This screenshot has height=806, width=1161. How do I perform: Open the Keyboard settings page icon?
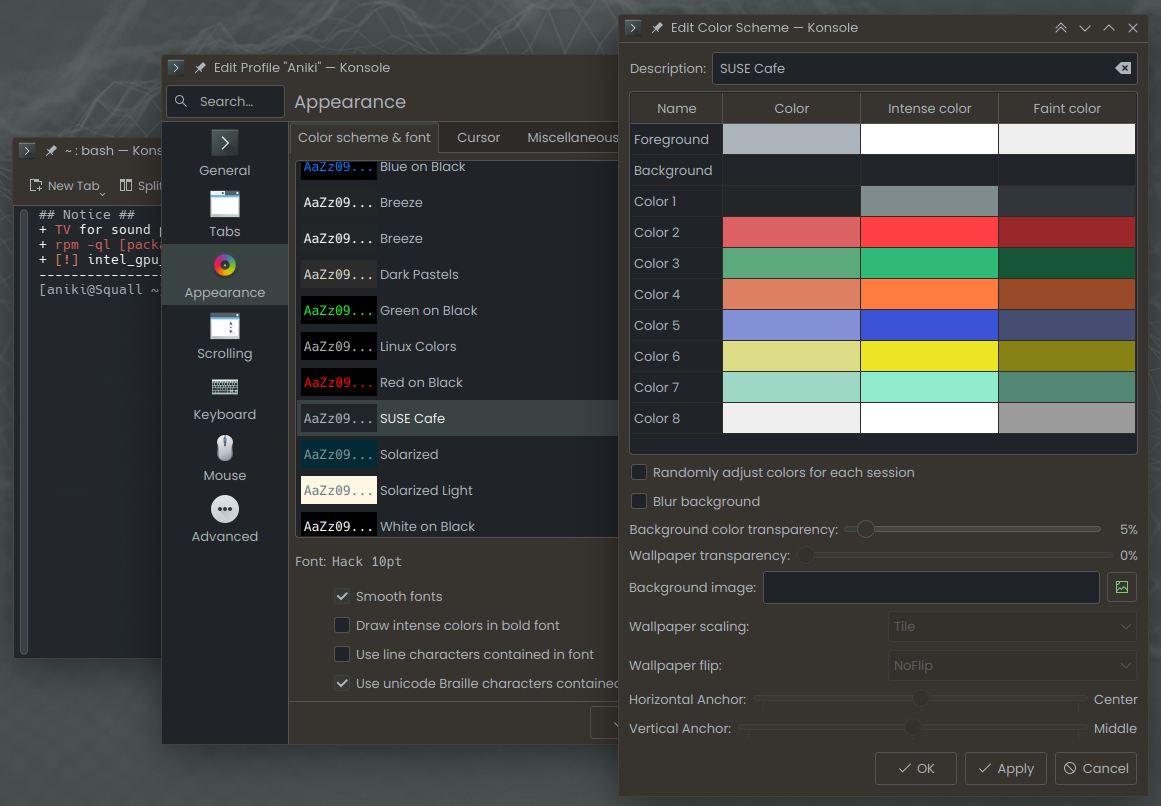(x=224, y=387)
